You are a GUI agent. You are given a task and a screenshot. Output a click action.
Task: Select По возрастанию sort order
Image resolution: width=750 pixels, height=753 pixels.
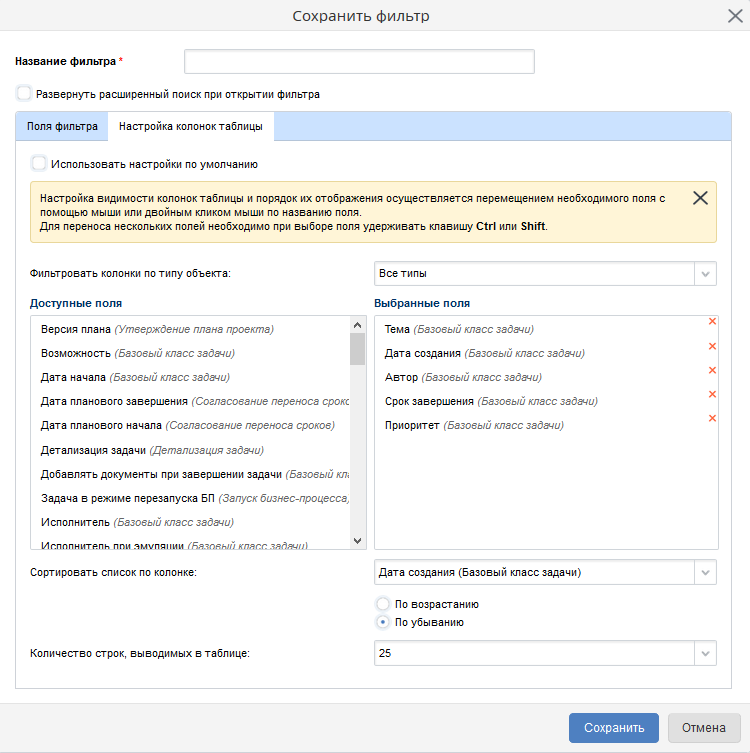coord(383,604)
